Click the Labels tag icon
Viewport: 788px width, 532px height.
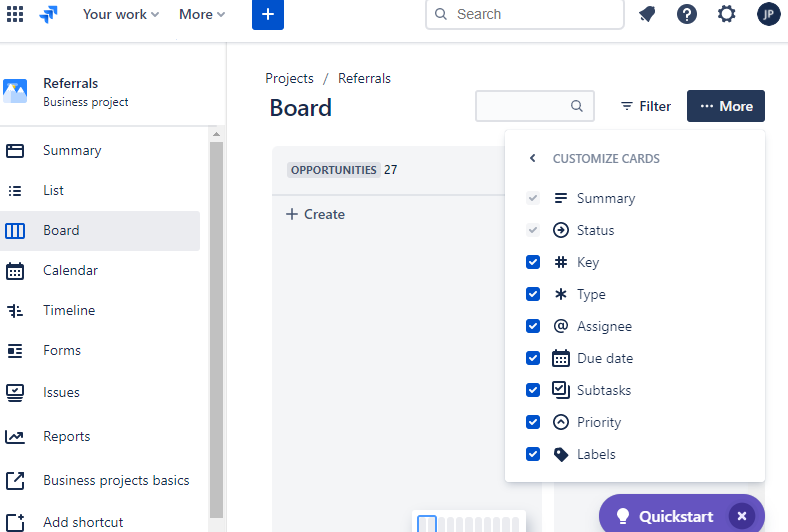(x=561, y=455)
